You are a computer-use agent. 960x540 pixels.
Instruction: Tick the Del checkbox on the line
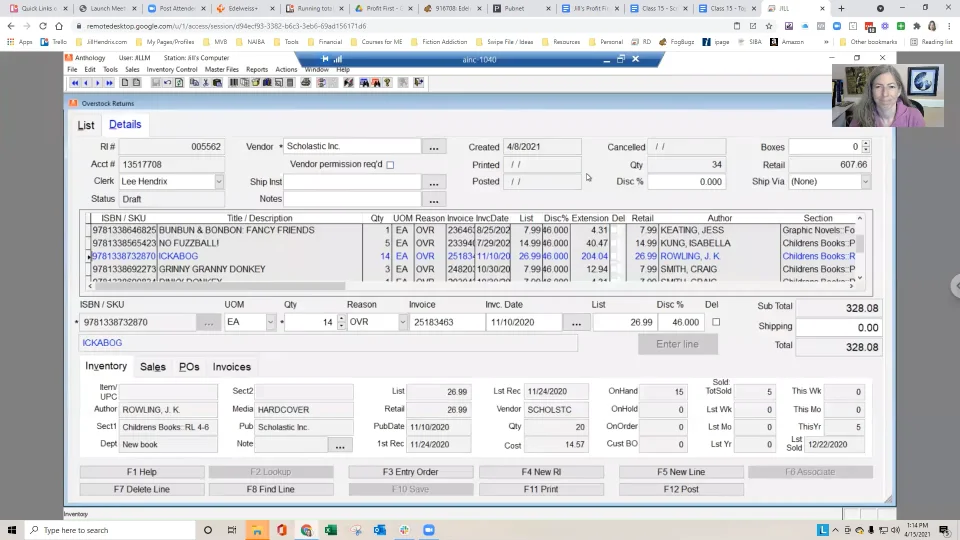[715, 322]
